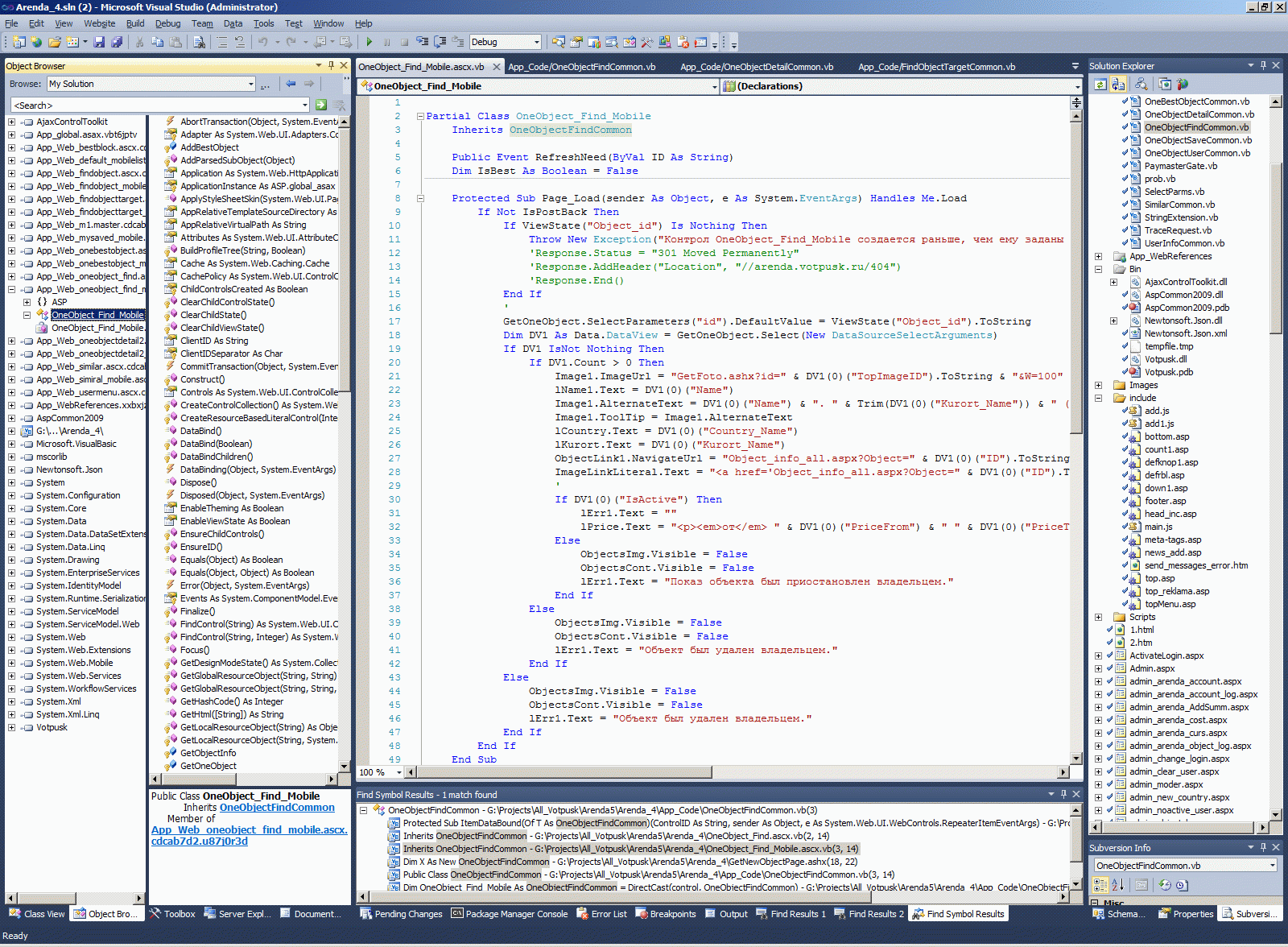Image resolution: width=1288 pixels, height=947 pixels.
Task: Switch to App_Code/OneObjectDetailCommon.vb tab
Action: pyautogui.click(x=757, y=67)
